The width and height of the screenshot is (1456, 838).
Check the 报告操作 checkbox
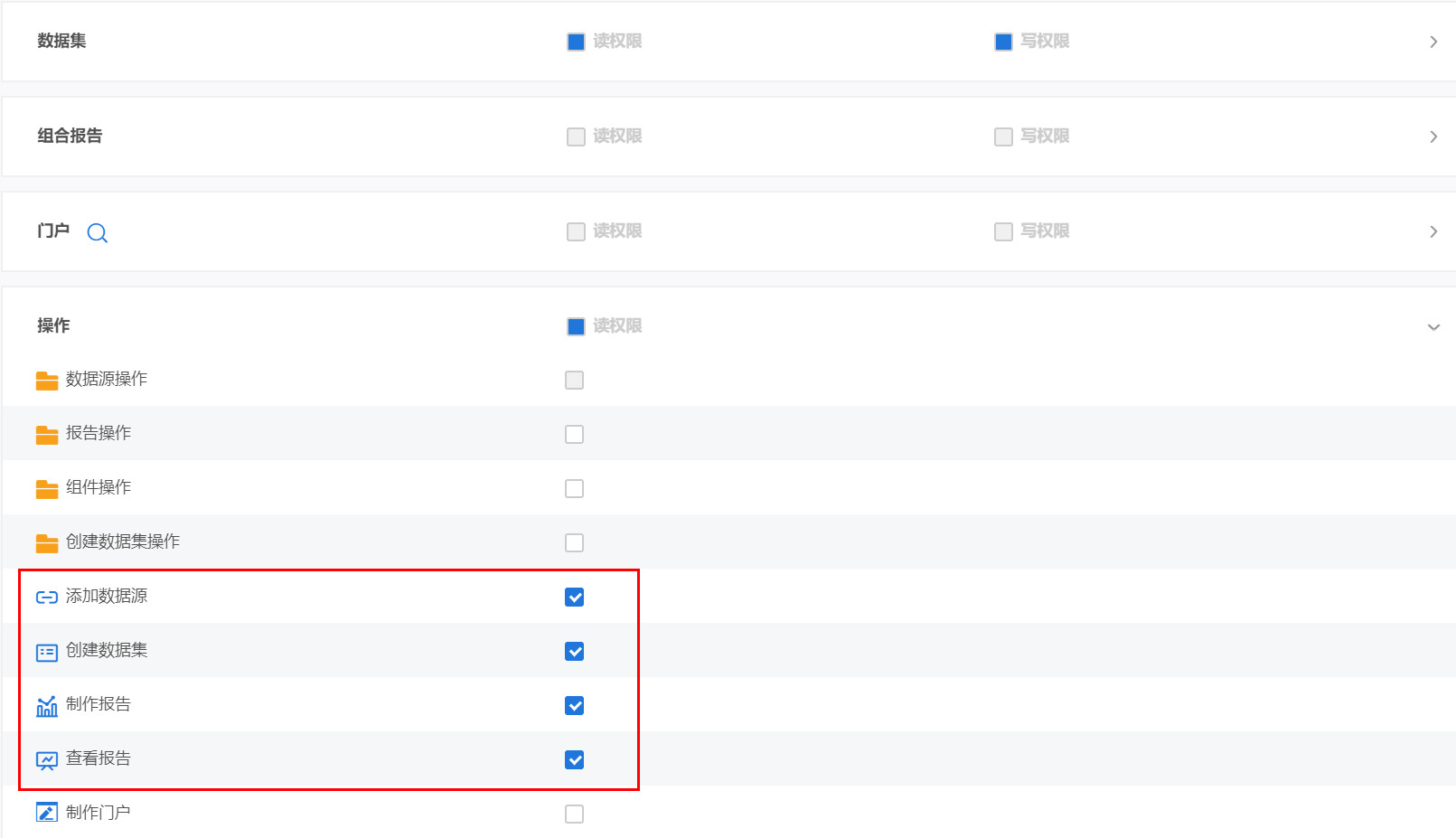pyautogui.click(x=574, y=434)
